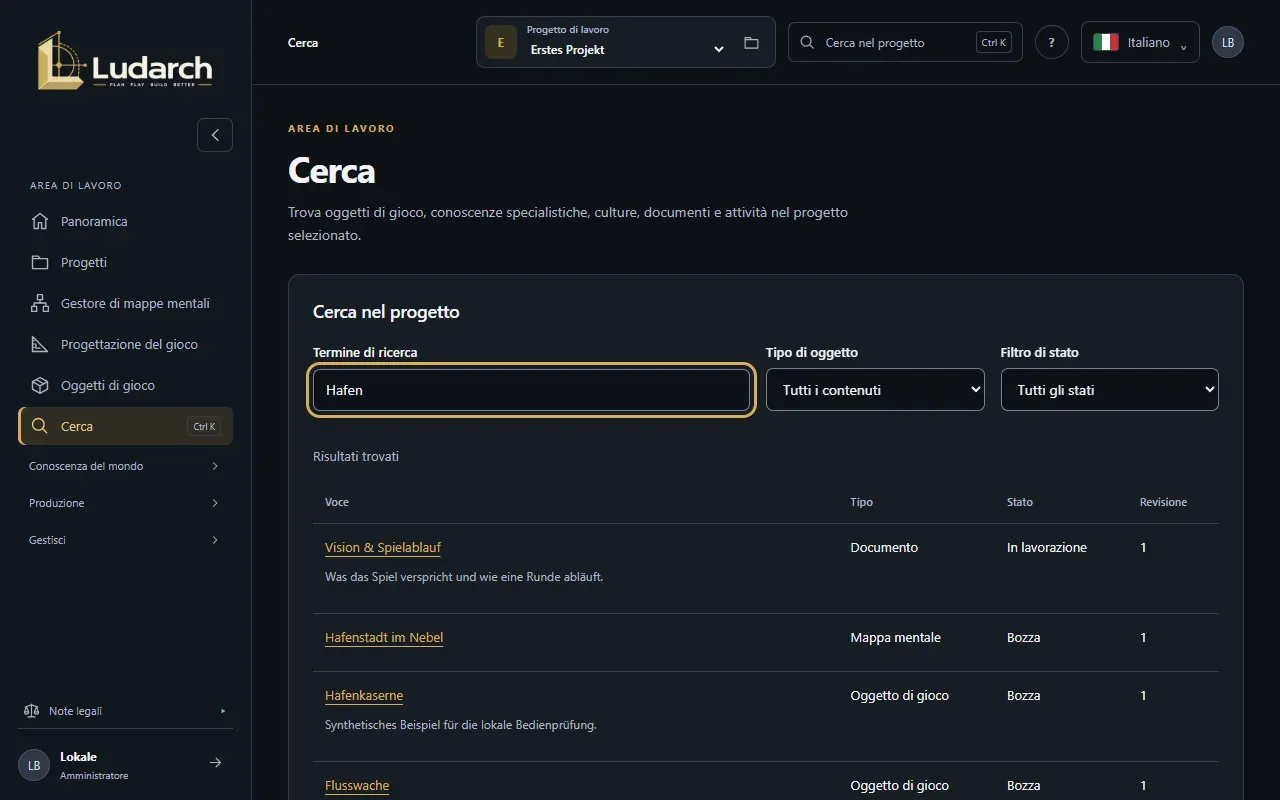This screenshot has width=1280, height=800.
Task: Click the Progetti folder icon
Action: [40, 262]
